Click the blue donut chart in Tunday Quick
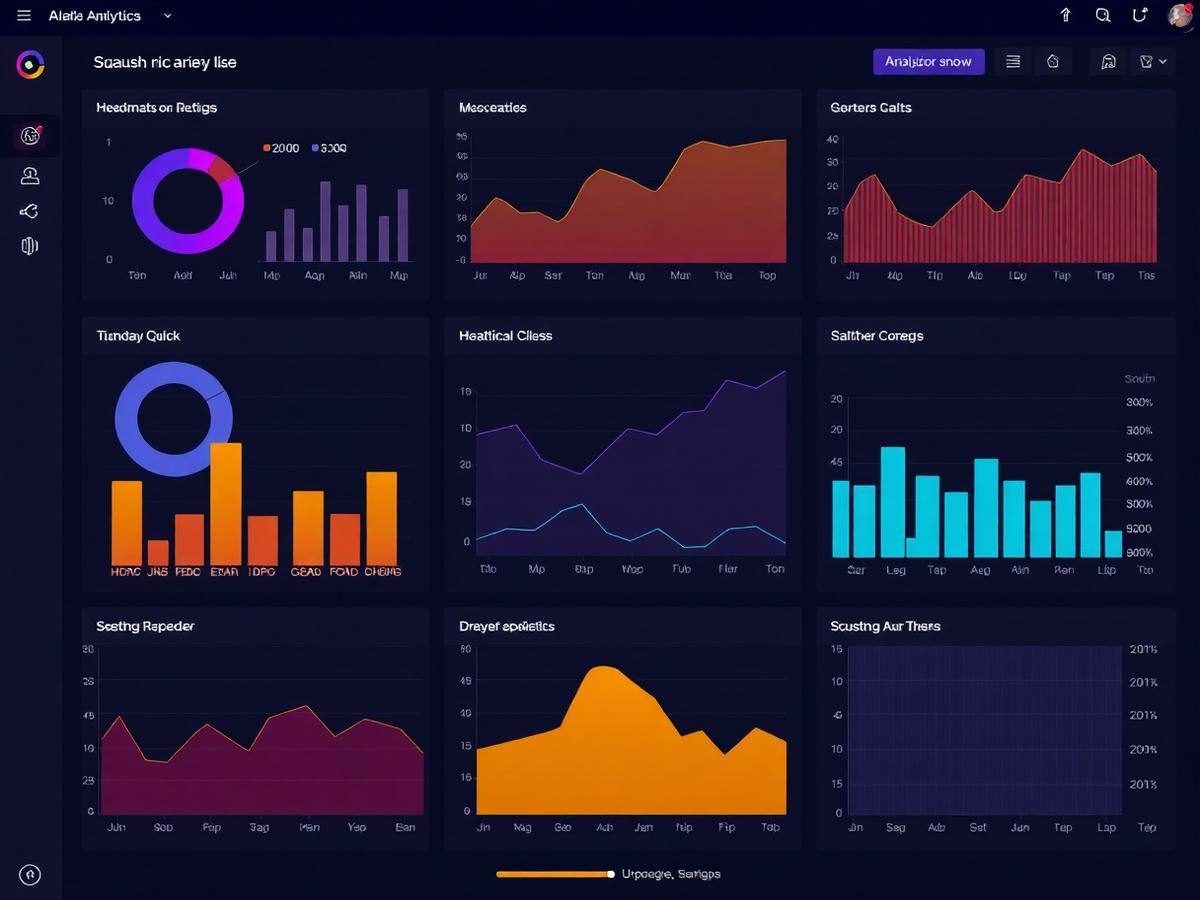Image resolution: width=1200 pixels, height=900 pixels. click(174, 419)
